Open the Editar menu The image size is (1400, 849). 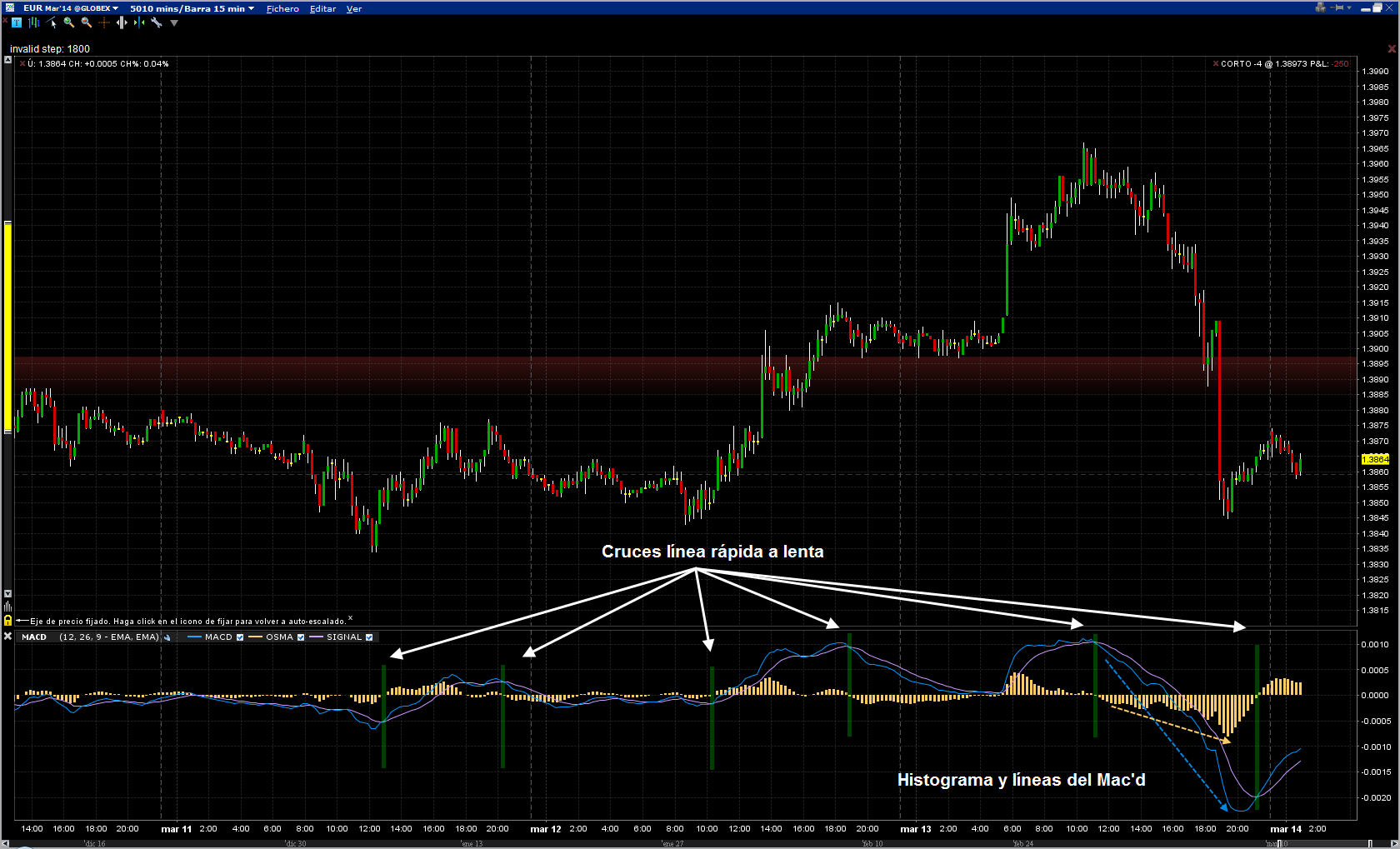pos(322,8)
